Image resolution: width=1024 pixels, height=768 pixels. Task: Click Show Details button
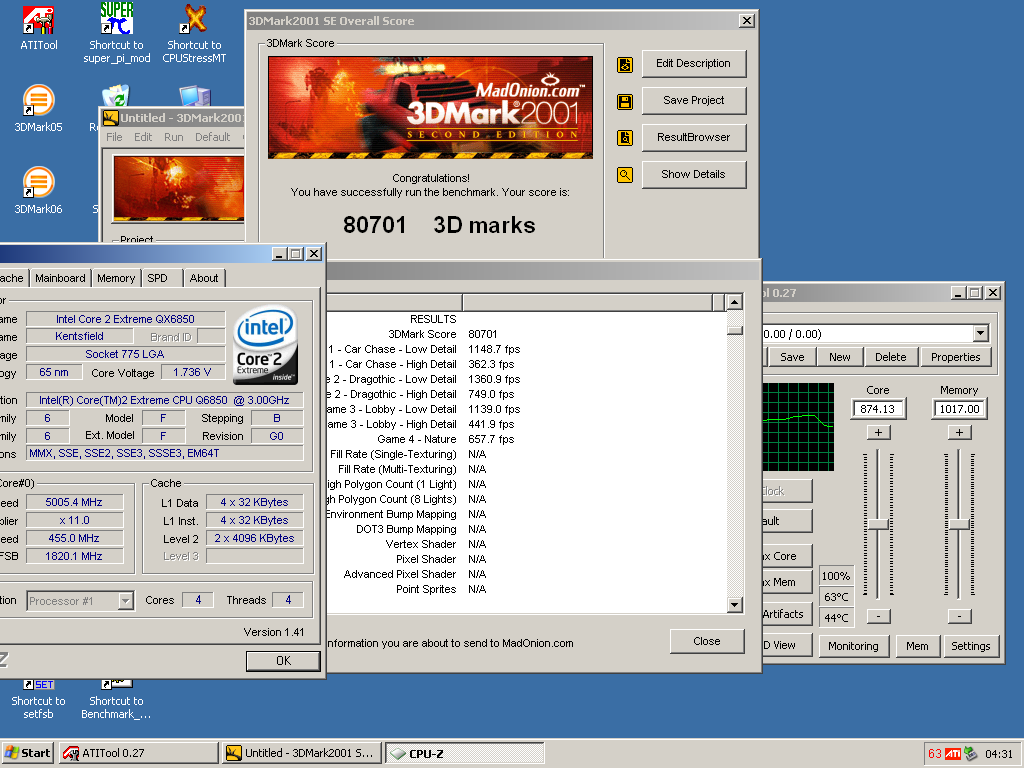coord(694,174)
